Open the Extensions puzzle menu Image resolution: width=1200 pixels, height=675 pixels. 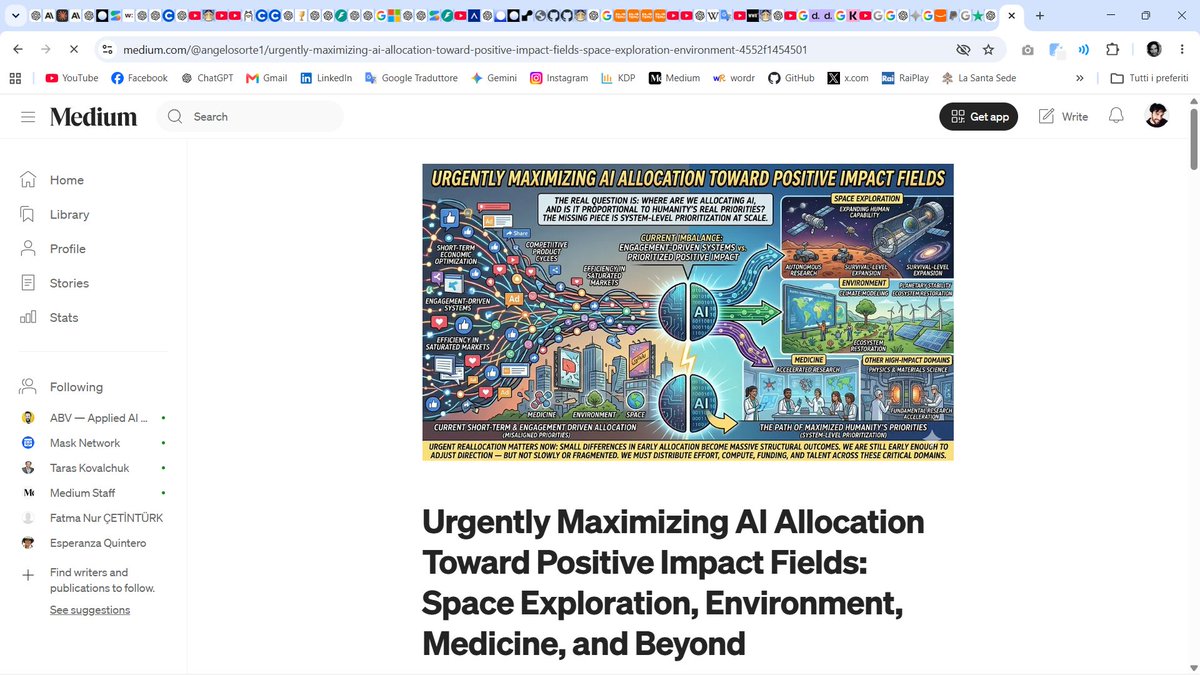1112,49
